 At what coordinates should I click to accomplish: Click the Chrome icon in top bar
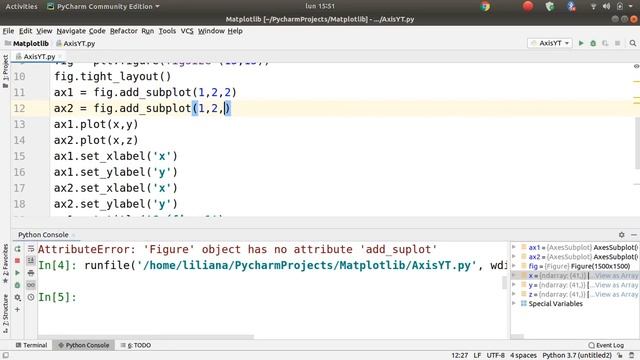click(485, 7)
